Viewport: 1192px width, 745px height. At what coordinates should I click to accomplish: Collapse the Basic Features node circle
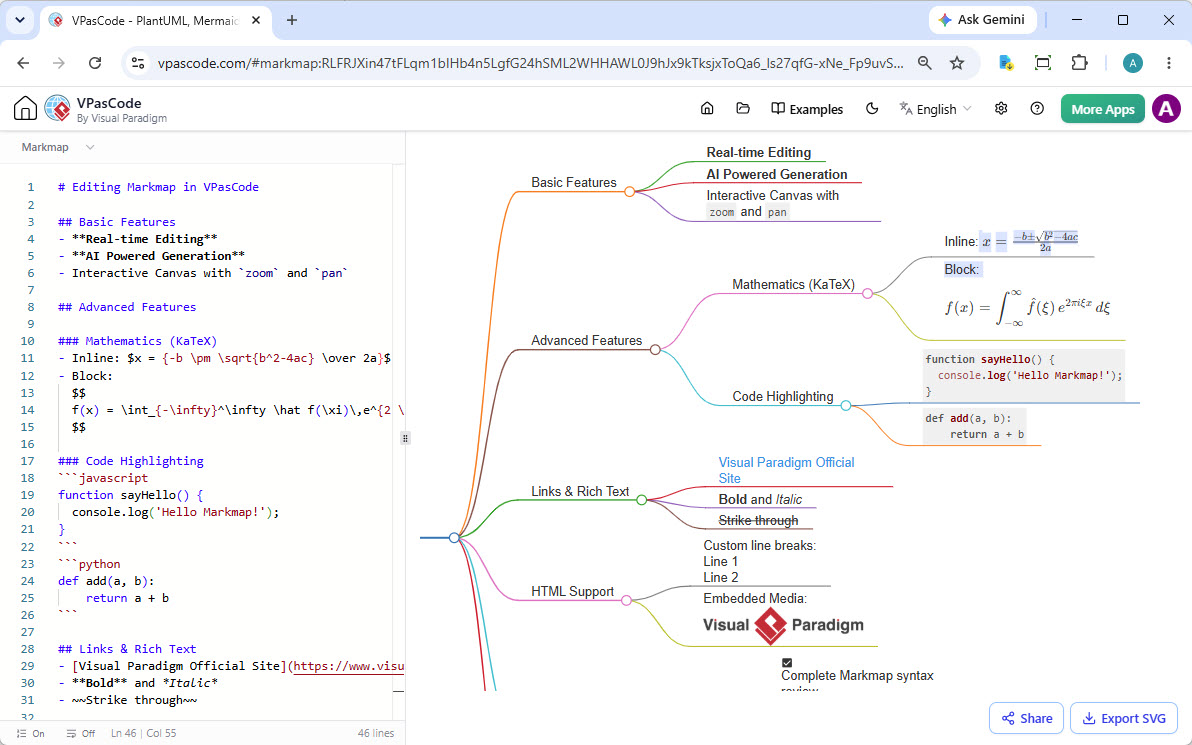[x=629, y=192]
